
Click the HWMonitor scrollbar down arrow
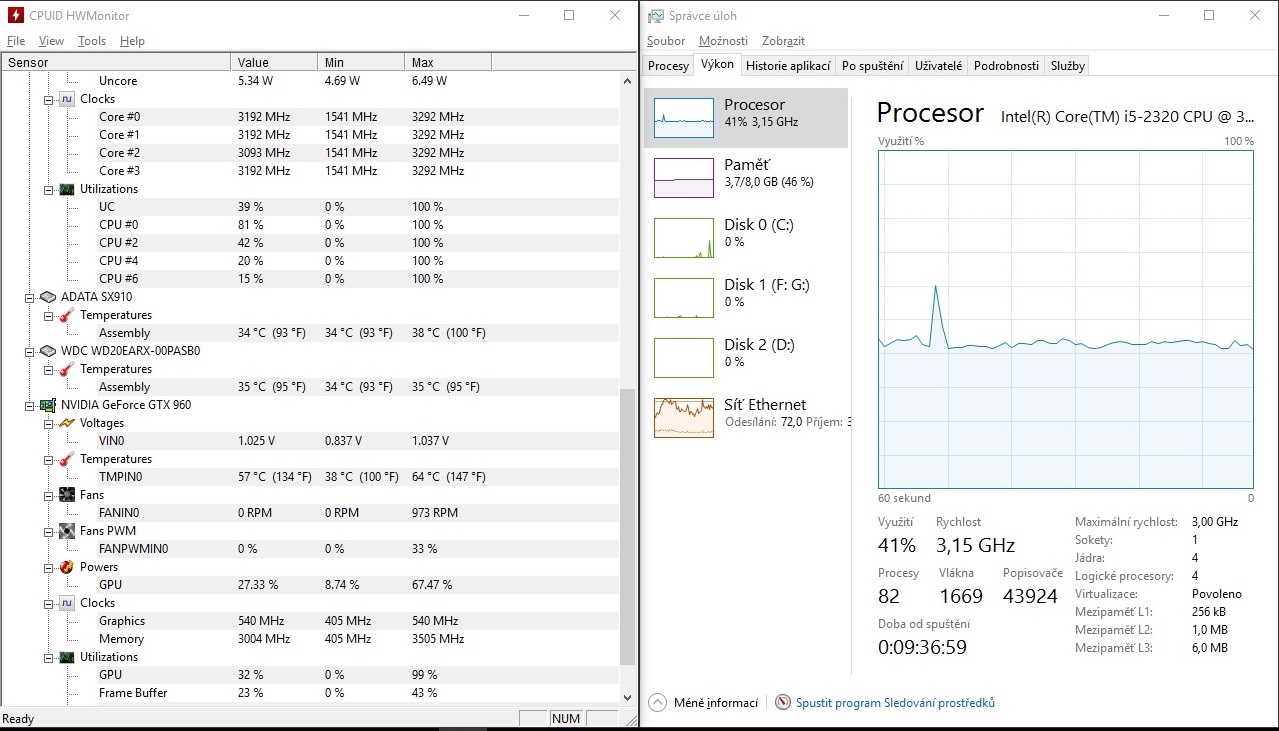628,697
